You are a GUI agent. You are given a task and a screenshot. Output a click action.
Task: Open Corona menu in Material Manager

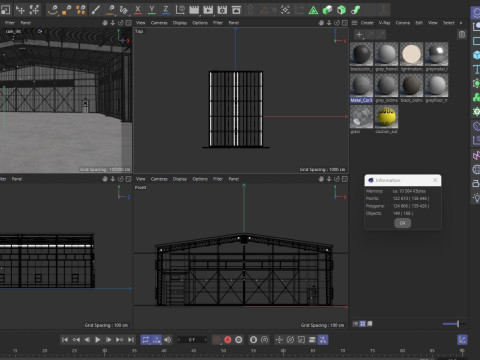pyautogui.click(x=403, y=23)
